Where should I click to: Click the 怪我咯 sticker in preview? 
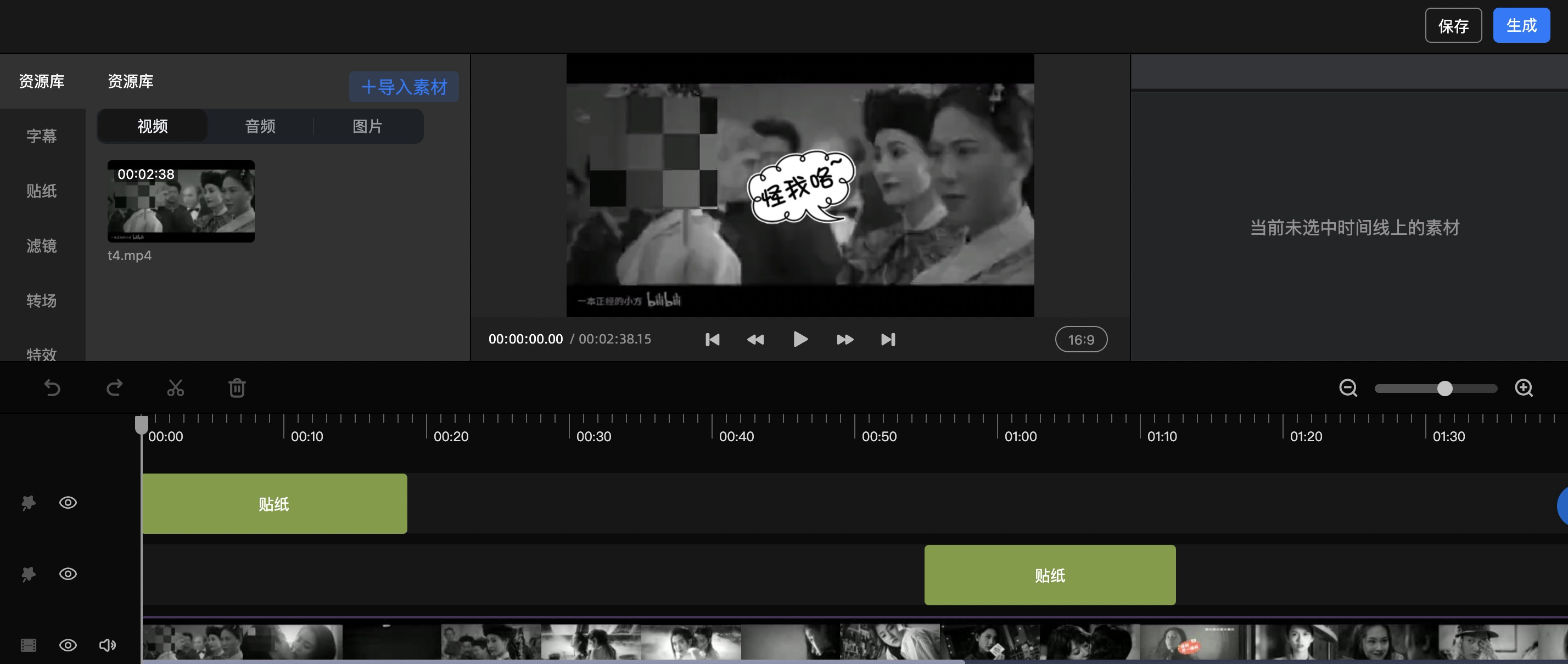pyautogui.click(x=801, y=188)
